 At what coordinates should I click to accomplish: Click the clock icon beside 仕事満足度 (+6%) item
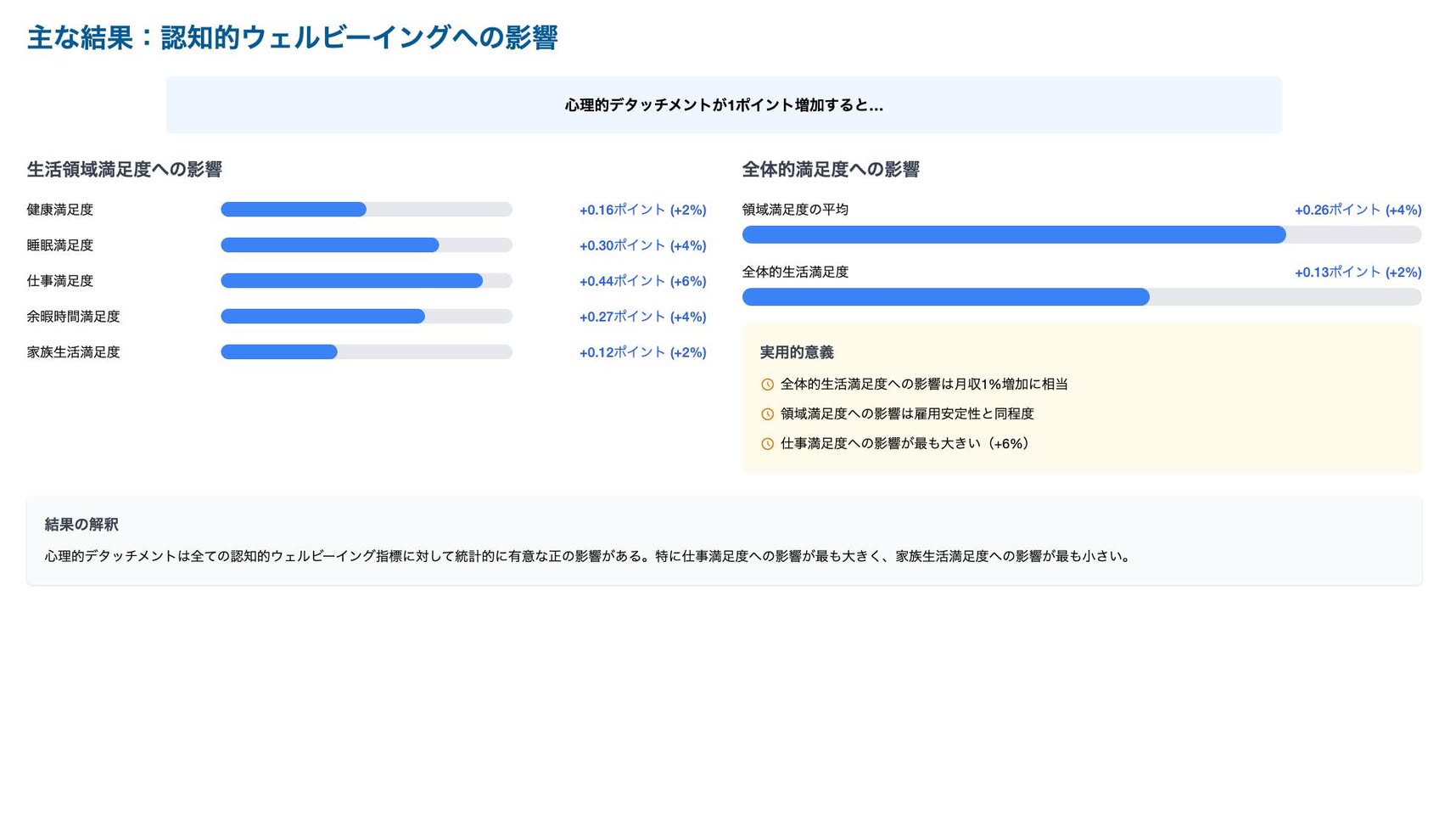[x=767, y=444]
